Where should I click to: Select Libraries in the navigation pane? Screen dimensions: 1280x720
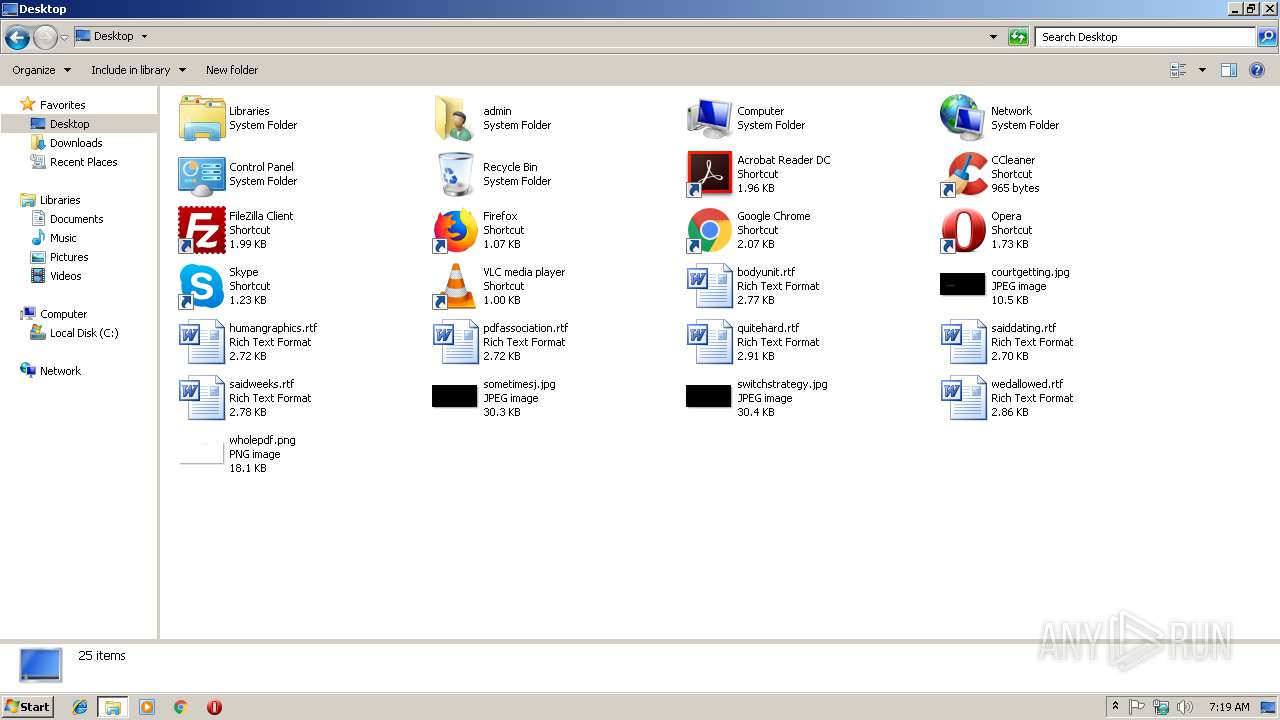[60, 200]
